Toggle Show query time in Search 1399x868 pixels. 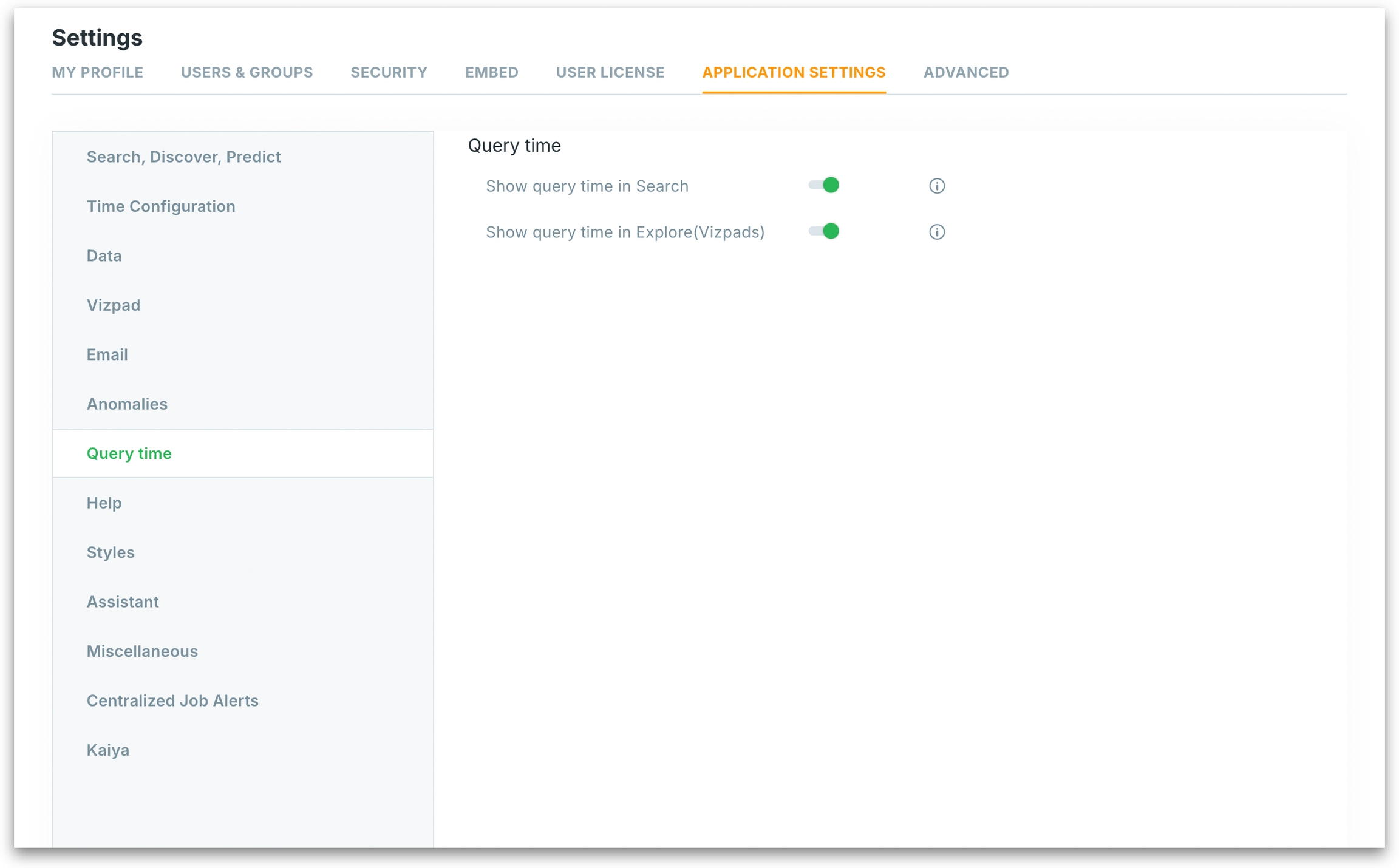coord(824,185)
